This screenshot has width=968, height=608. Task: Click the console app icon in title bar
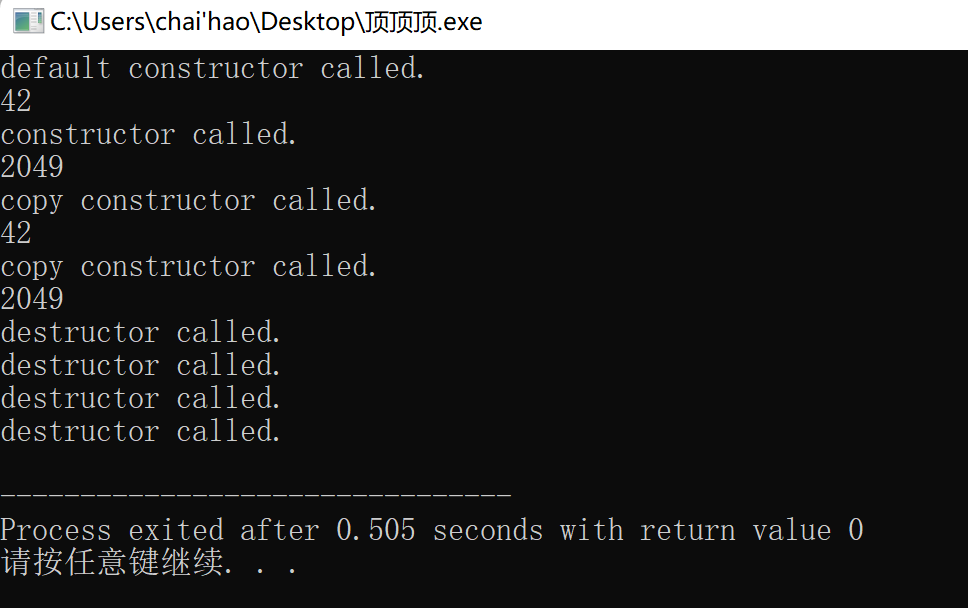[28, 22]
